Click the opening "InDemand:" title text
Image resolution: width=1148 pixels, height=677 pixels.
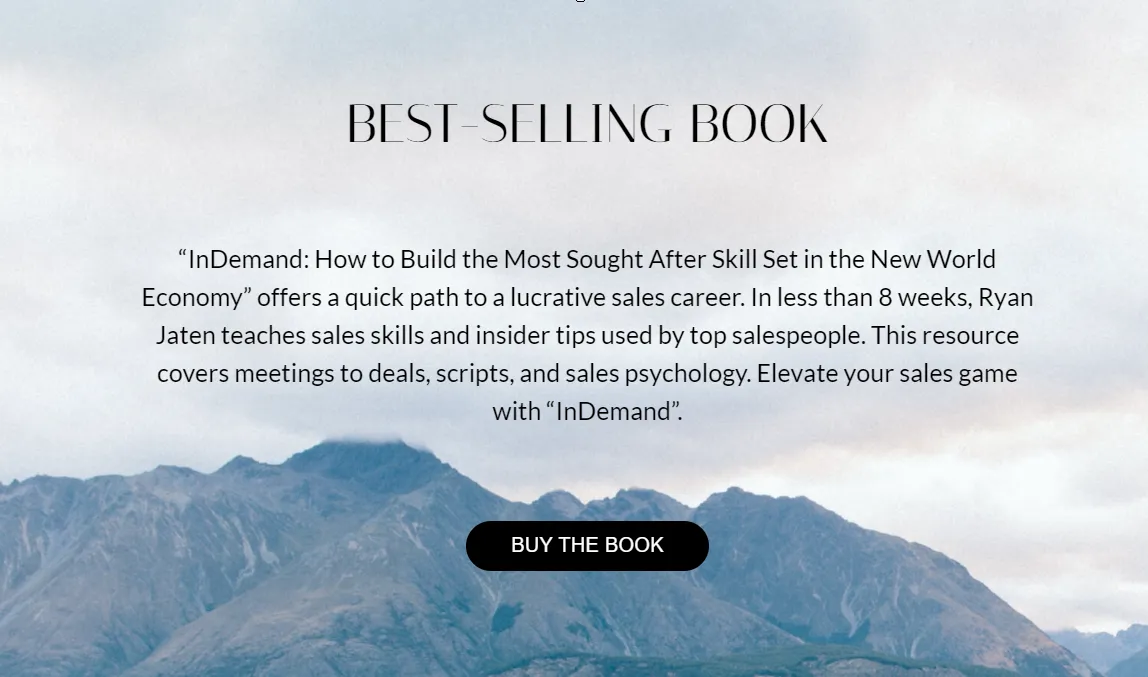[244, 259]
